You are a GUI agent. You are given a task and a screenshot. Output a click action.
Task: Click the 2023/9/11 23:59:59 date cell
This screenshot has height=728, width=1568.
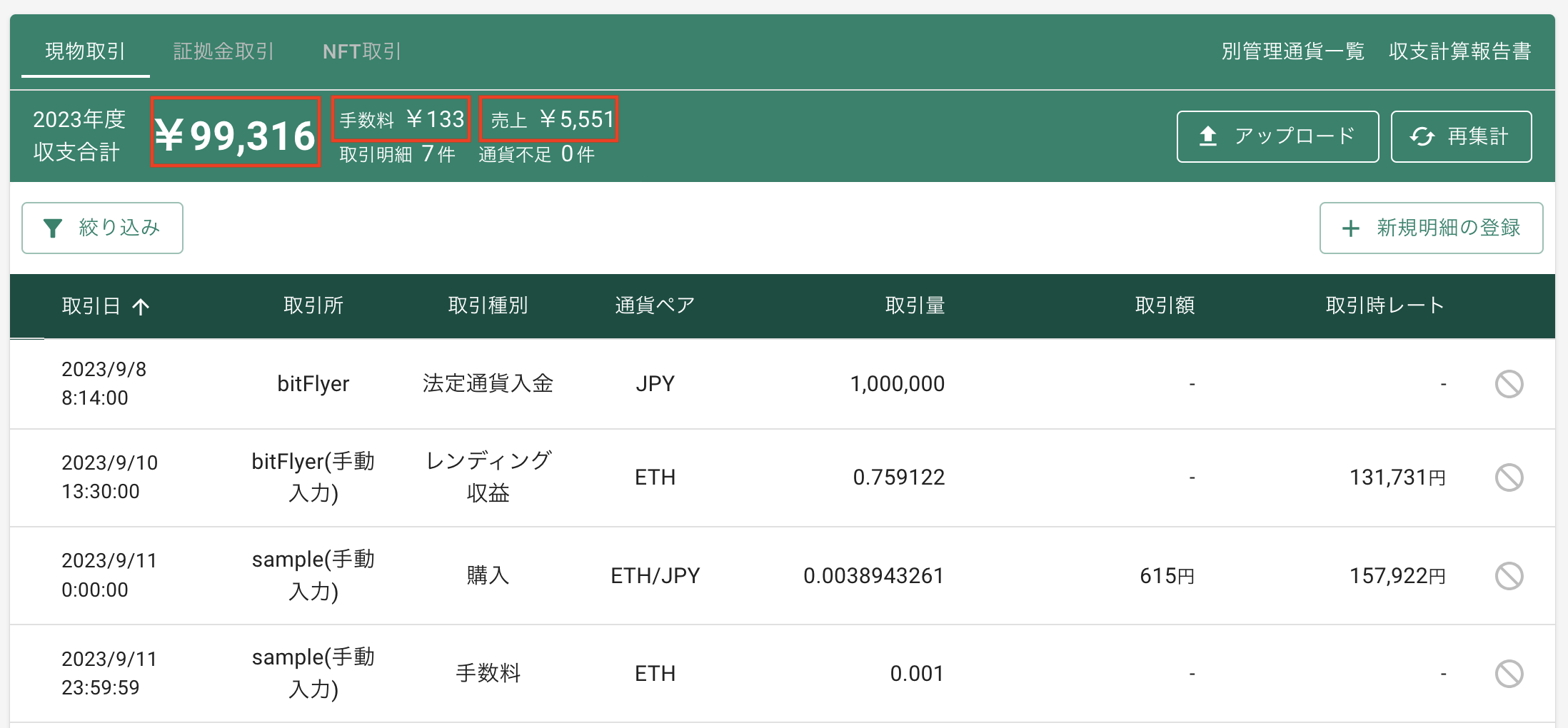(x=109, y=673)
